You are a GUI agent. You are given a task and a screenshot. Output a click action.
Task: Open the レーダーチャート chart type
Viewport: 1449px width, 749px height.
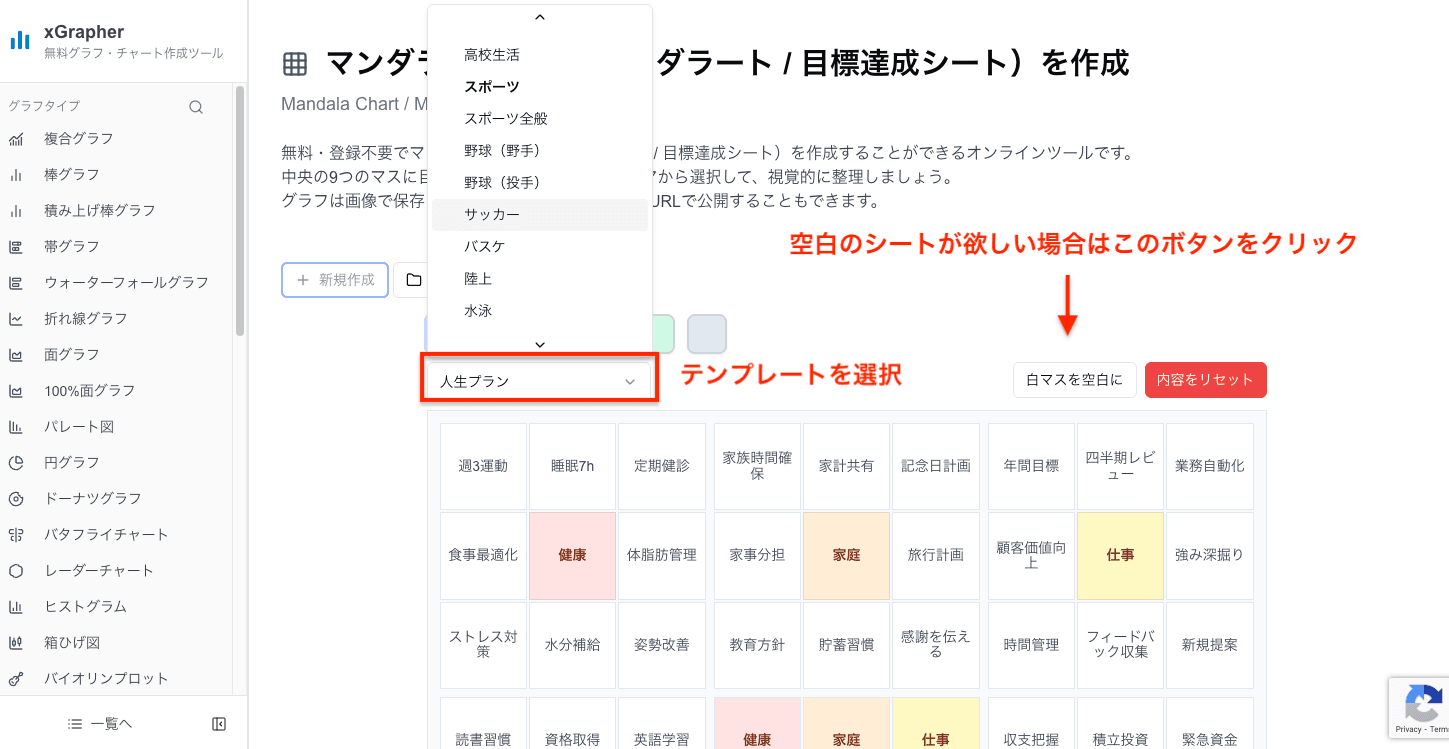click(99, 571)
